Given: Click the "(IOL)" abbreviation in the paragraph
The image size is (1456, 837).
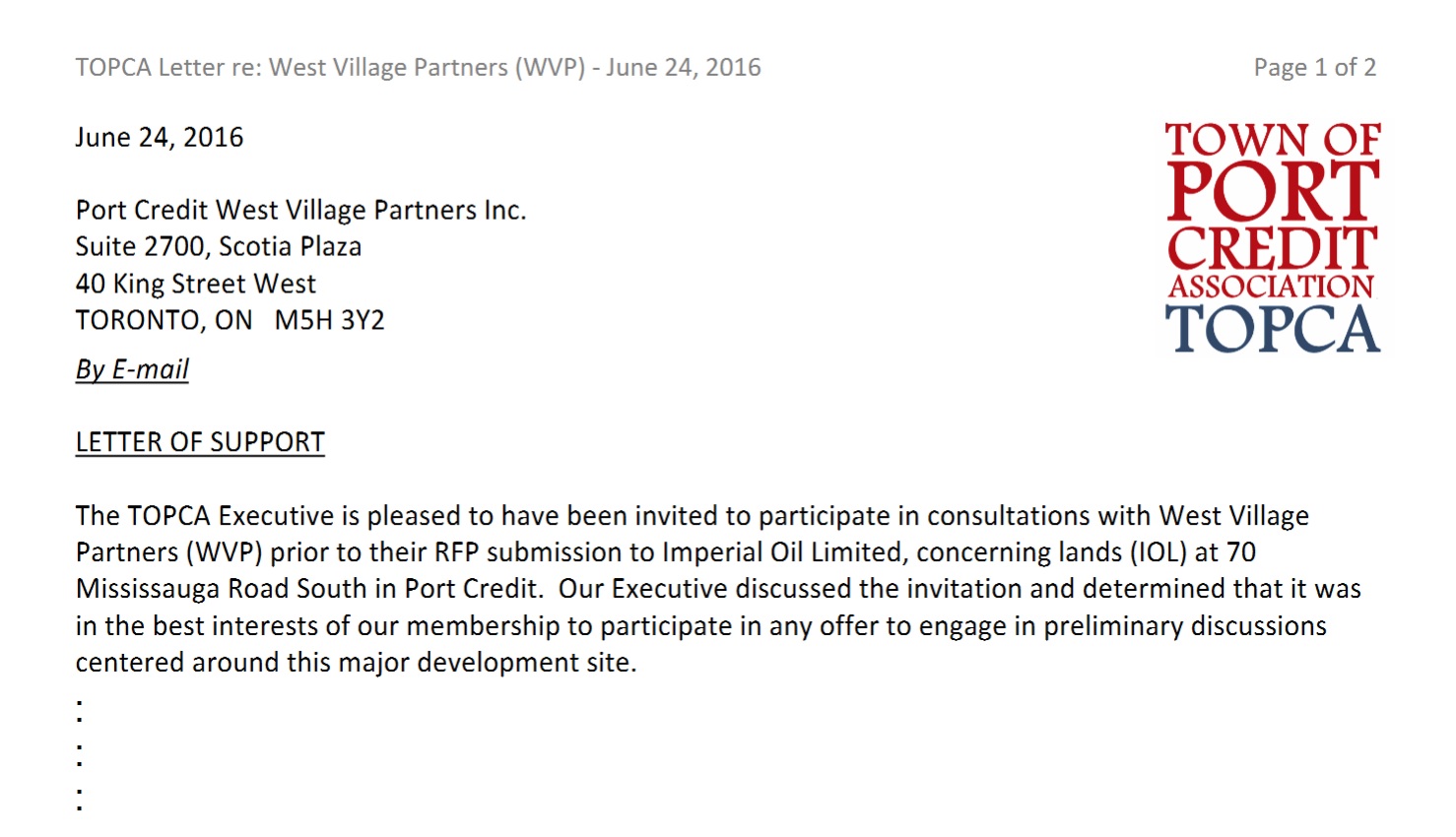Looking at the screenshot, I should point(1158,552).
